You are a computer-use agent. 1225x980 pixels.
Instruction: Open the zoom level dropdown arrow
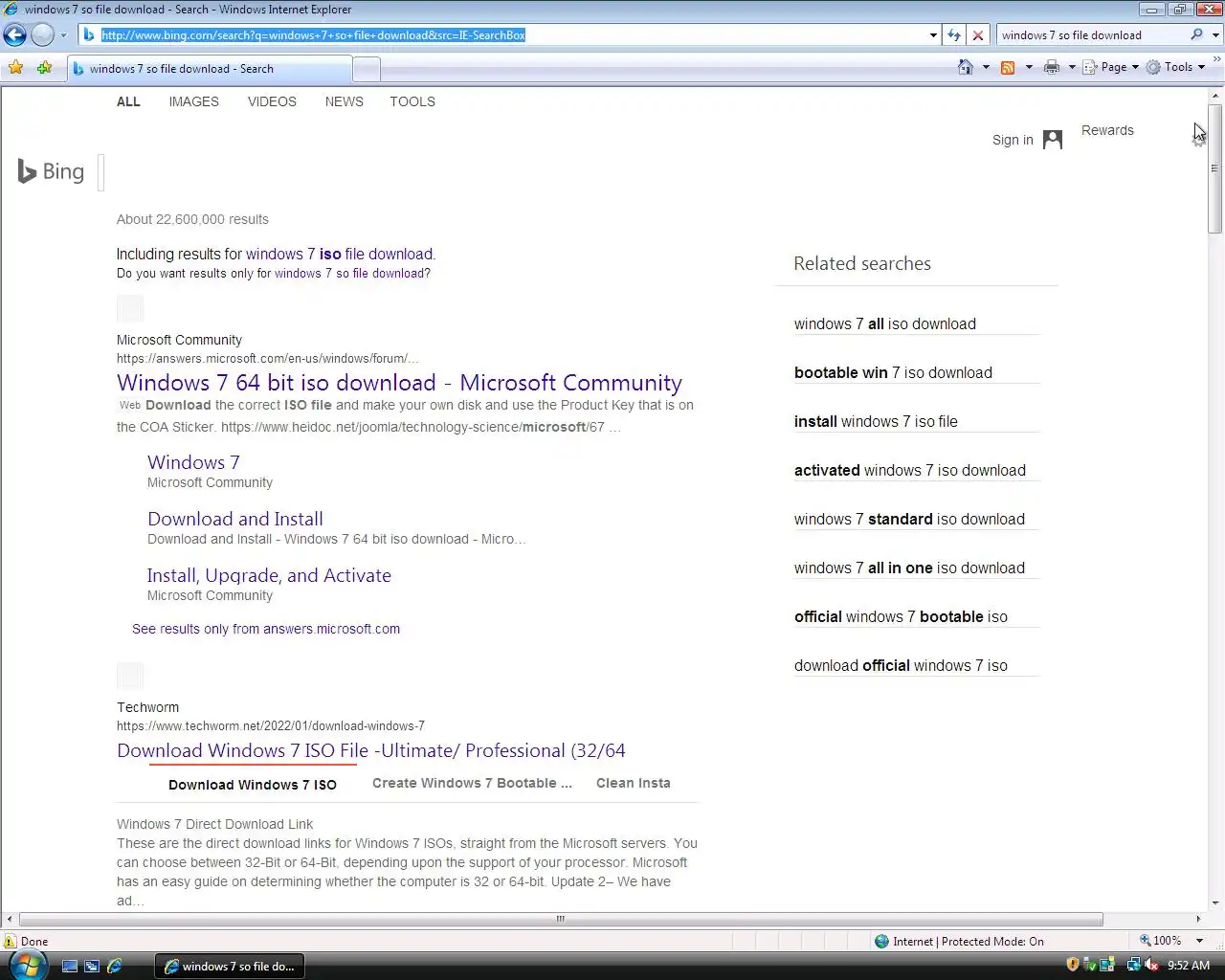tap(1199, 941)
